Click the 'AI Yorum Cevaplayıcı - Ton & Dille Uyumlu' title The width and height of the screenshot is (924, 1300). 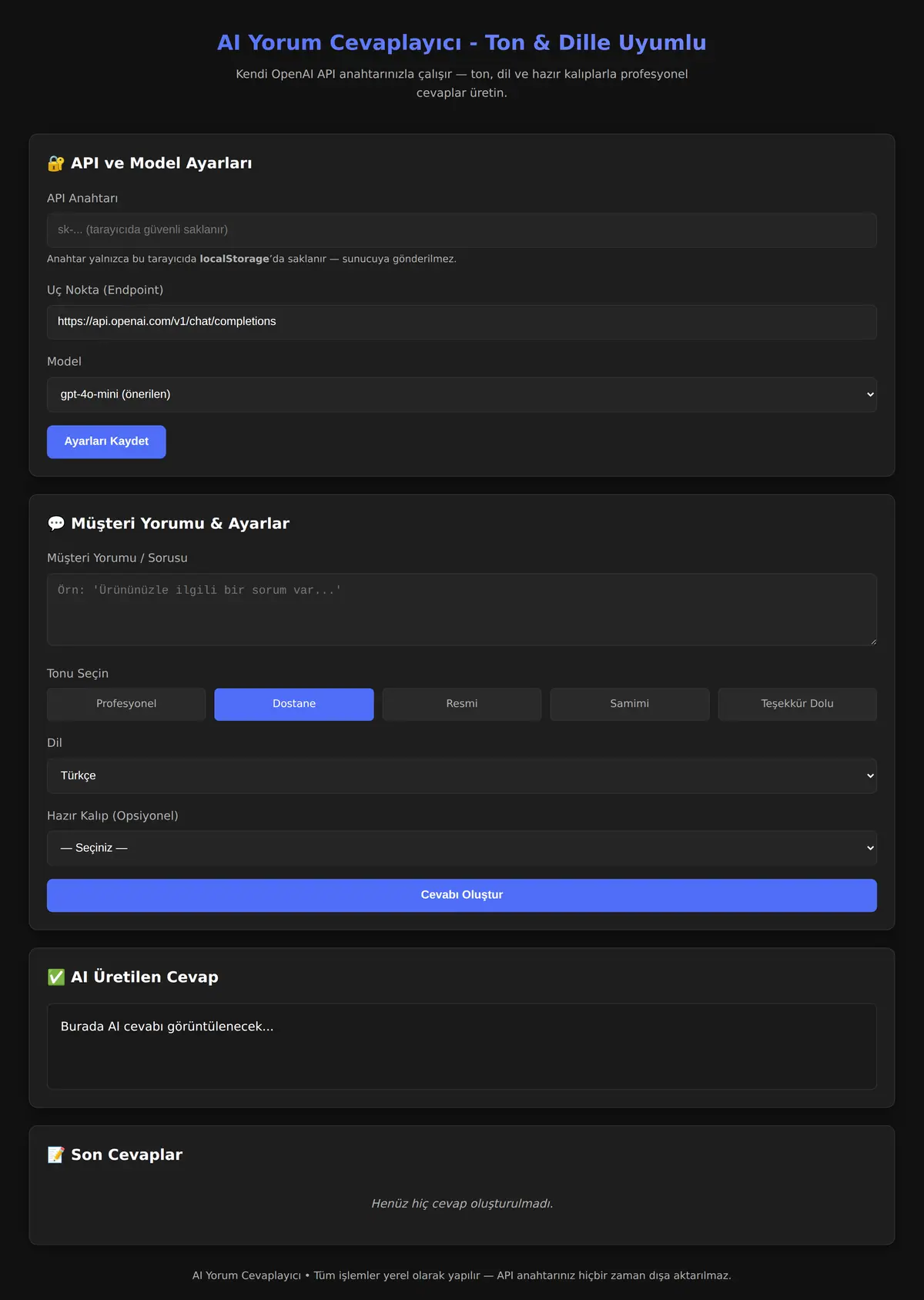(x=462, y=42)
